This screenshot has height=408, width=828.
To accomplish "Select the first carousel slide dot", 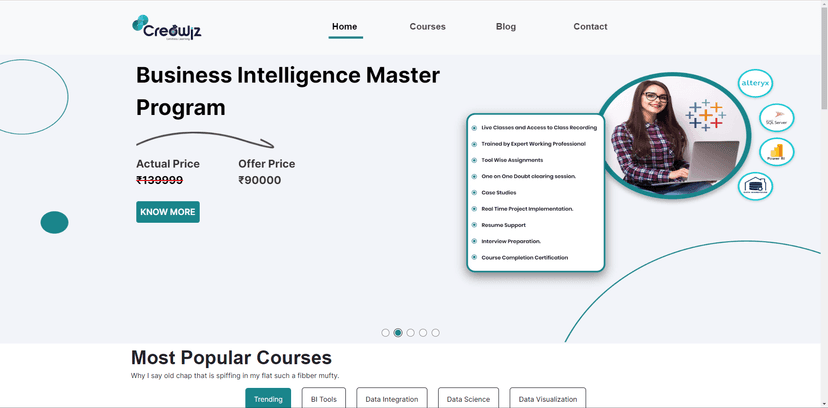I will (385, 333).
